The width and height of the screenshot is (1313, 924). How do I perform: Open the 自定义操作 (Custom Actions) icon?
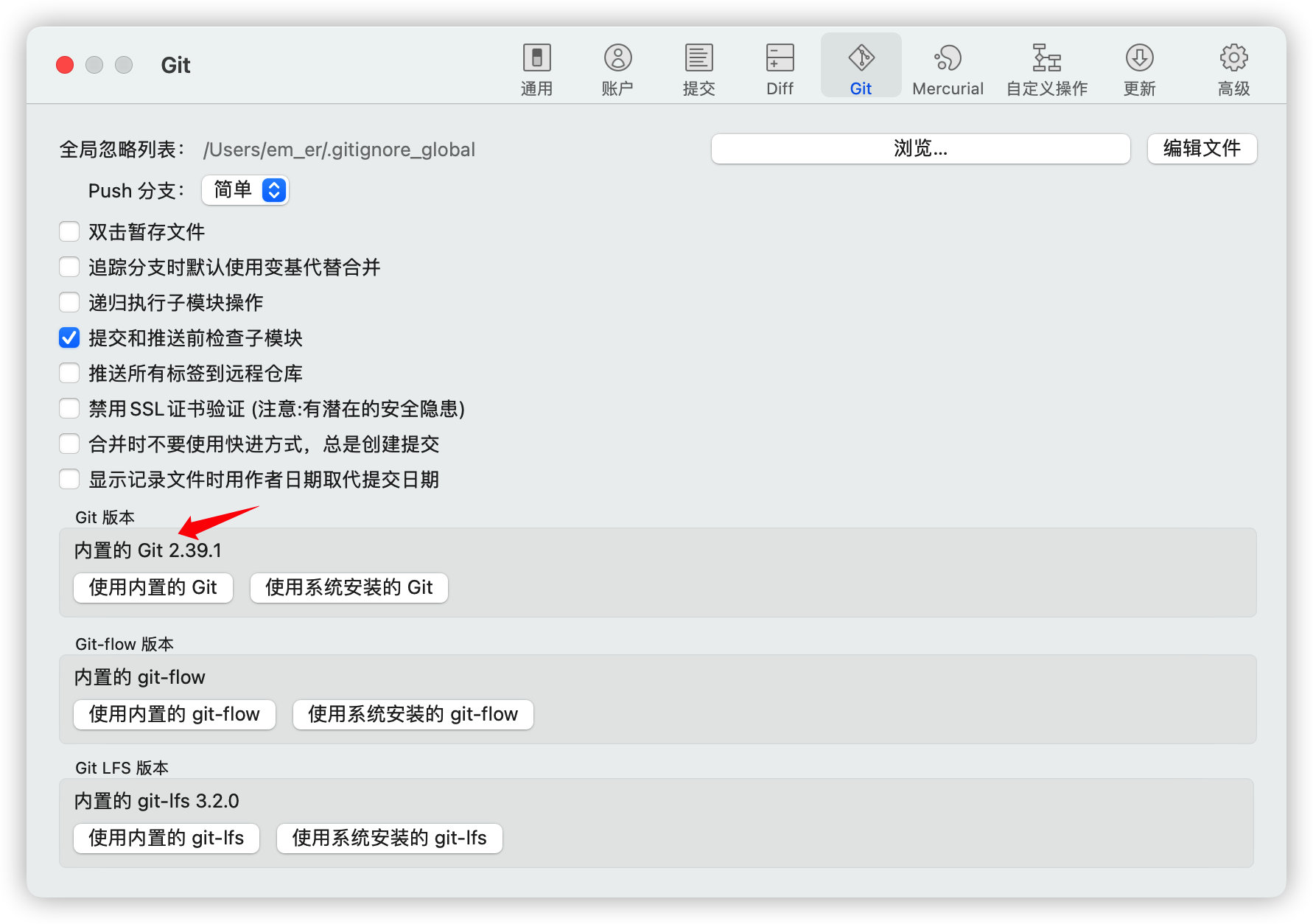[1047, 58]
